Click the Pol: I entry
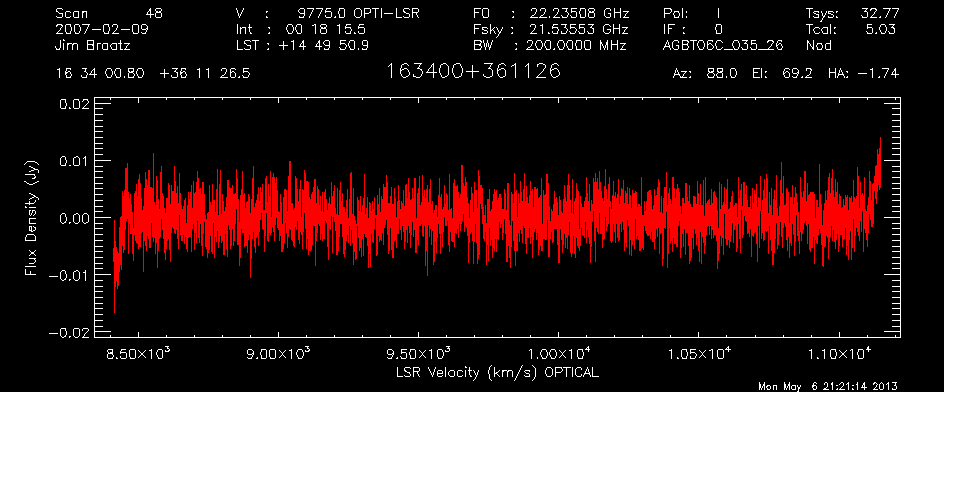 pyautogui.click(x=692, y=13)
